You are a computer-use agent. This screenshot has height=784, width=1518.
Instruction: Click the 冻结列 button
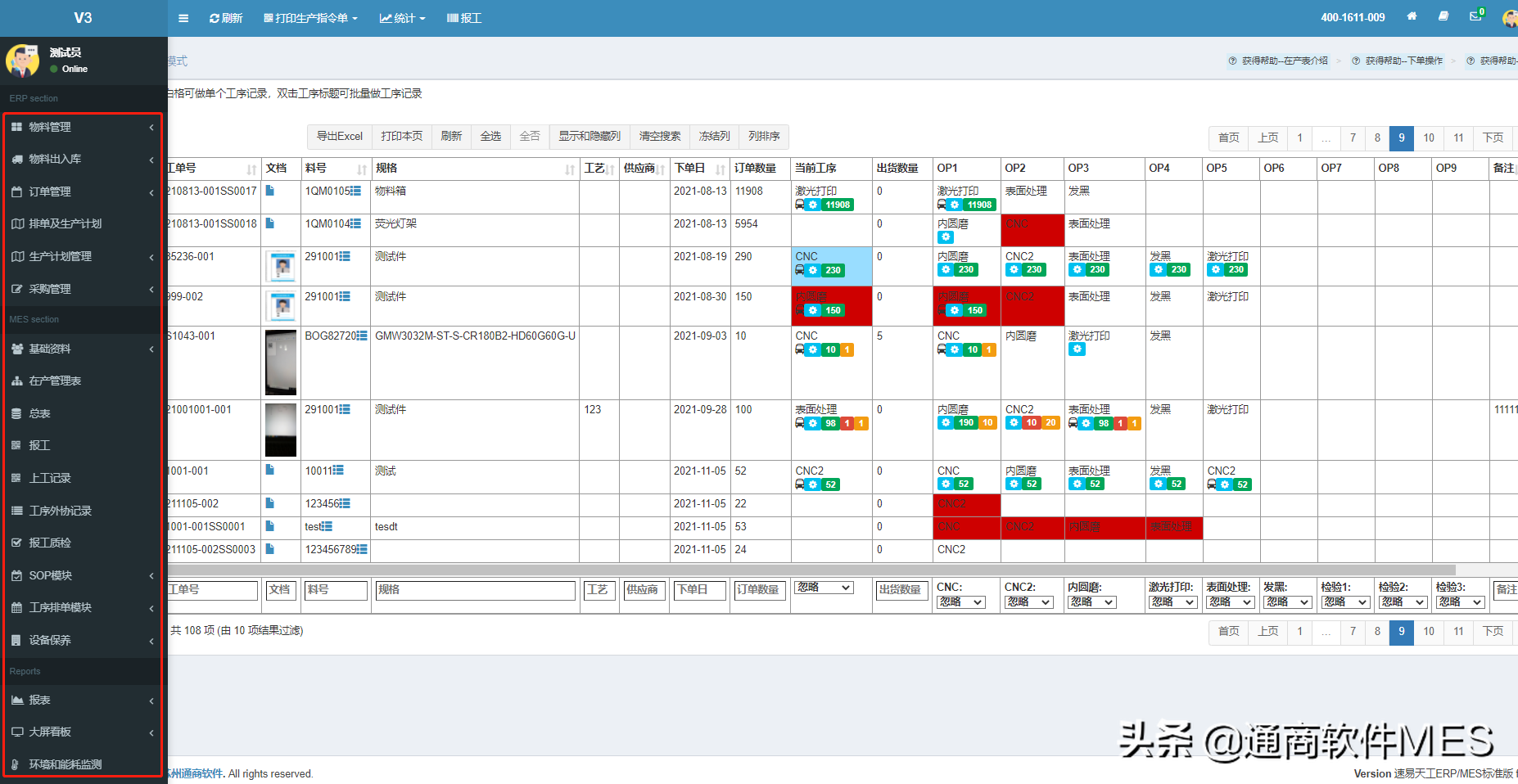pos(715,137)
